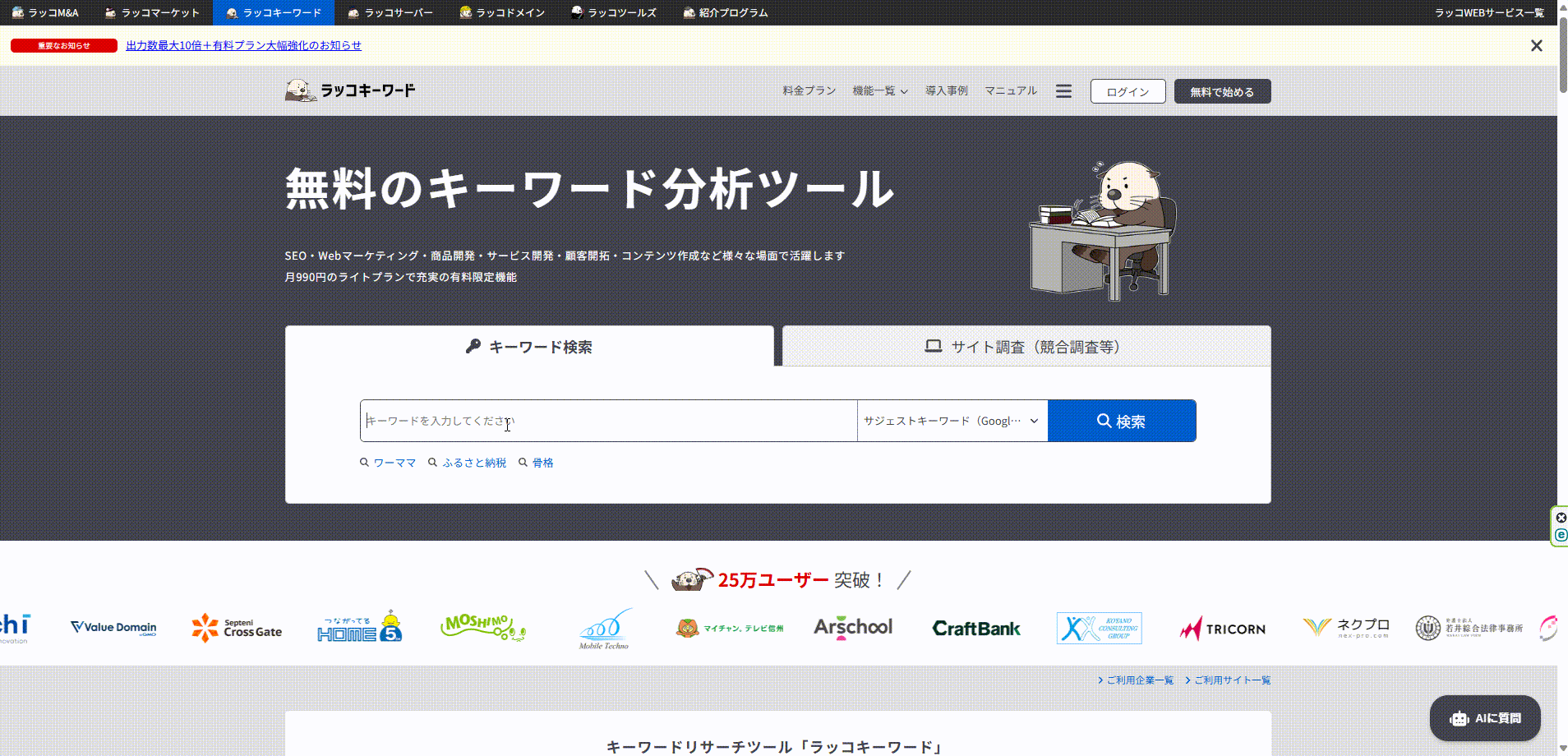This screenshot has width=1568, height=756.
Task: Open the サジェストキーワード type dropdown
Action: click(x=952, y=421)
